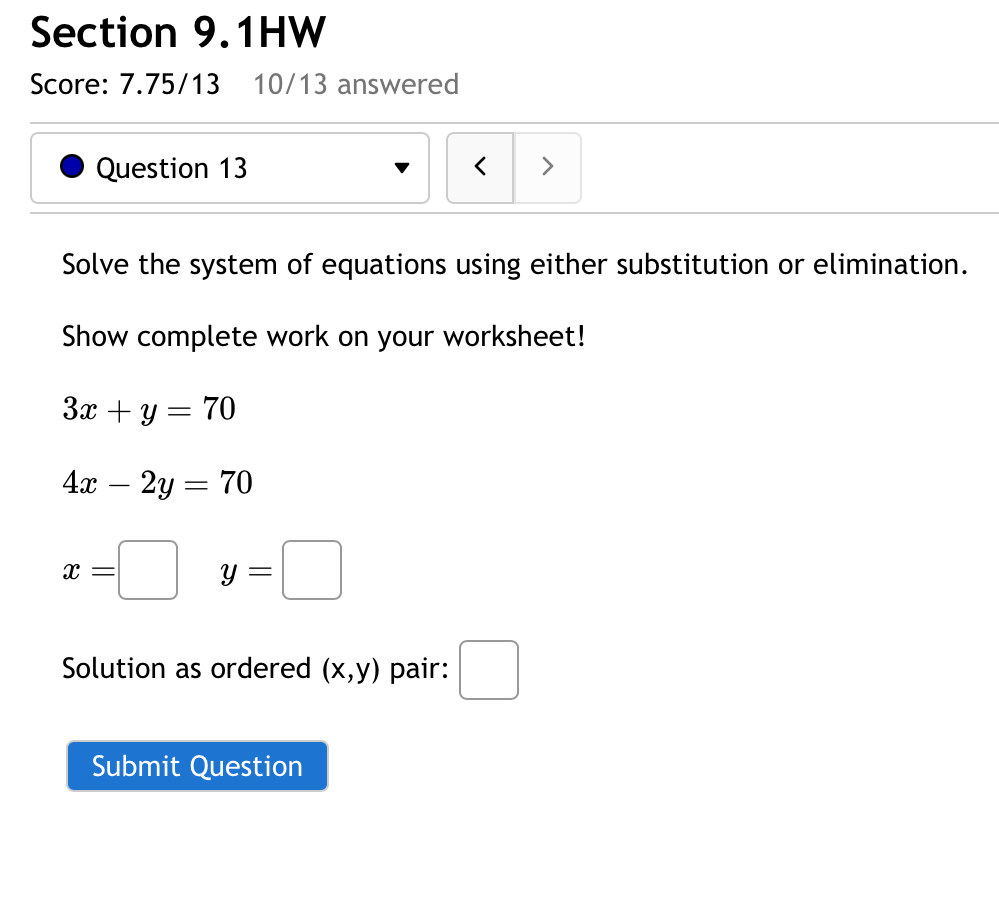Screen dimensions: 999x903
Task: Click the Solve the system instruction text
Action: [x=514, y=264]
